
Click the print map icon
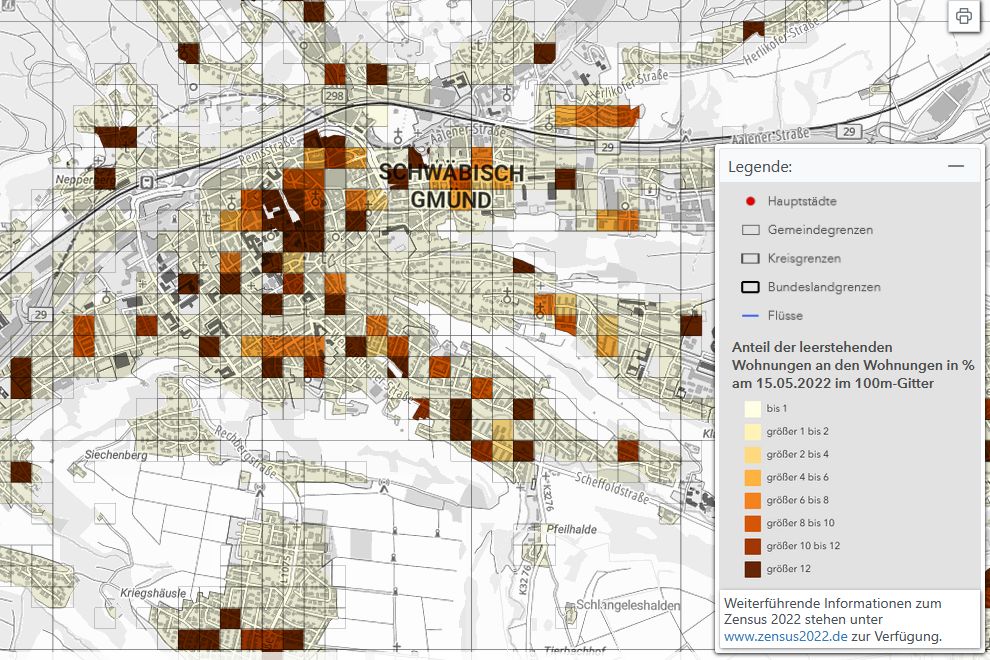click(963, 16)
